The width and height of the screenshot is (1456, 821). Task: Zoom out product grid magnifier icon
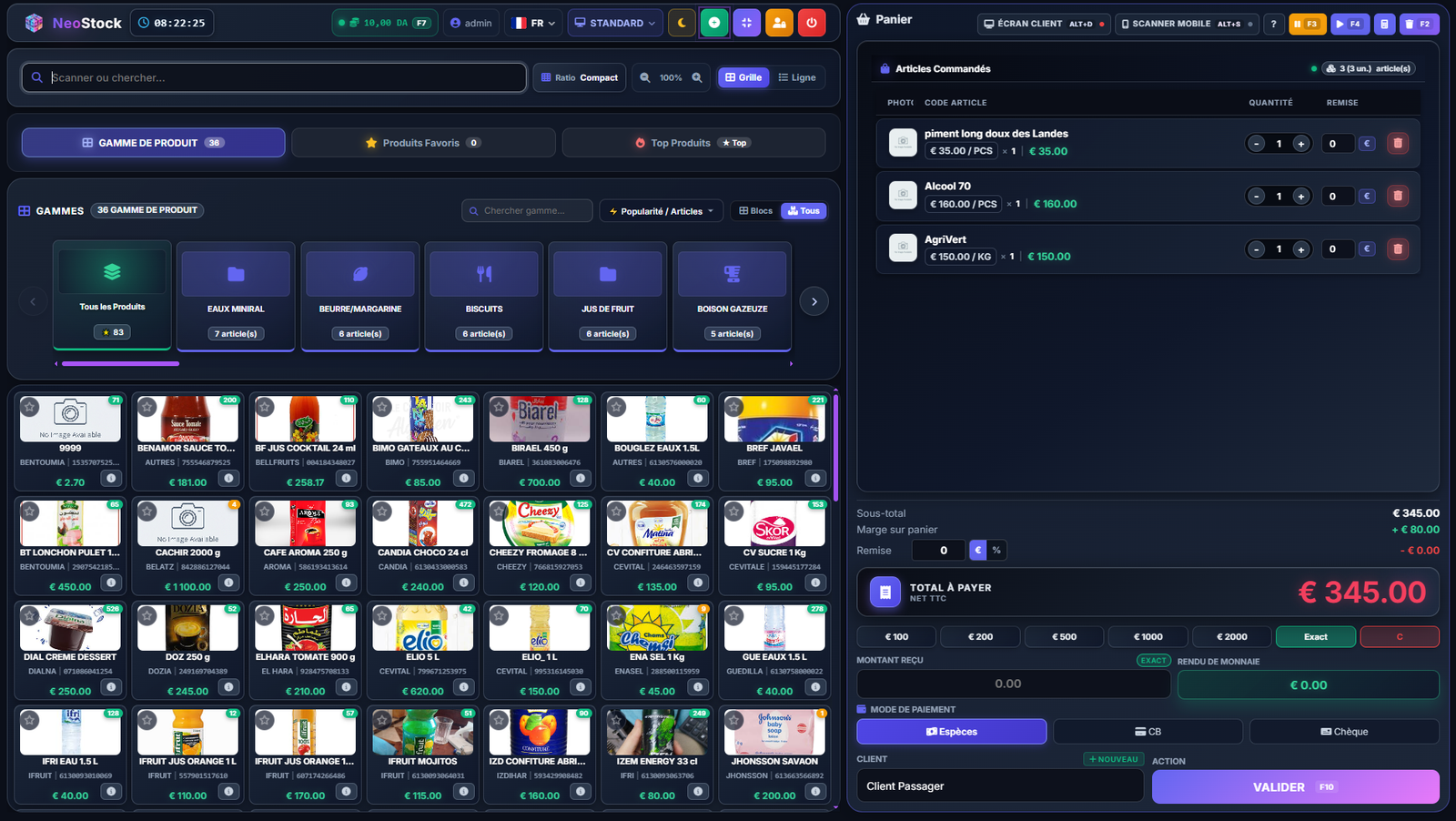point(645,77)
